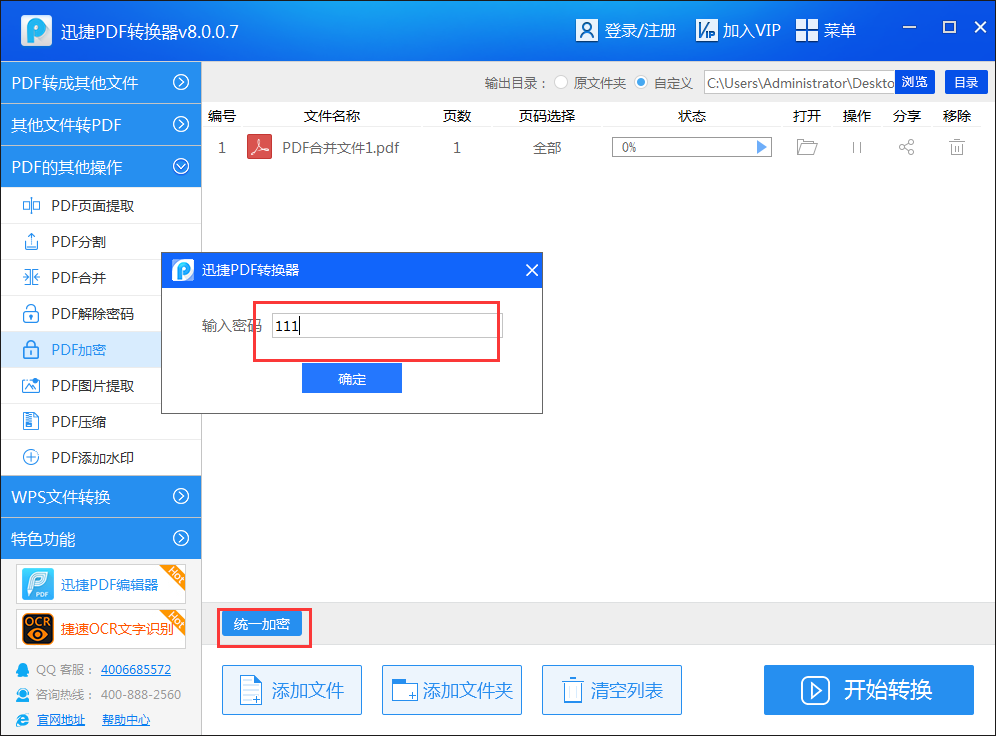Collapse PDF的其他操作 section

point(100,166)
